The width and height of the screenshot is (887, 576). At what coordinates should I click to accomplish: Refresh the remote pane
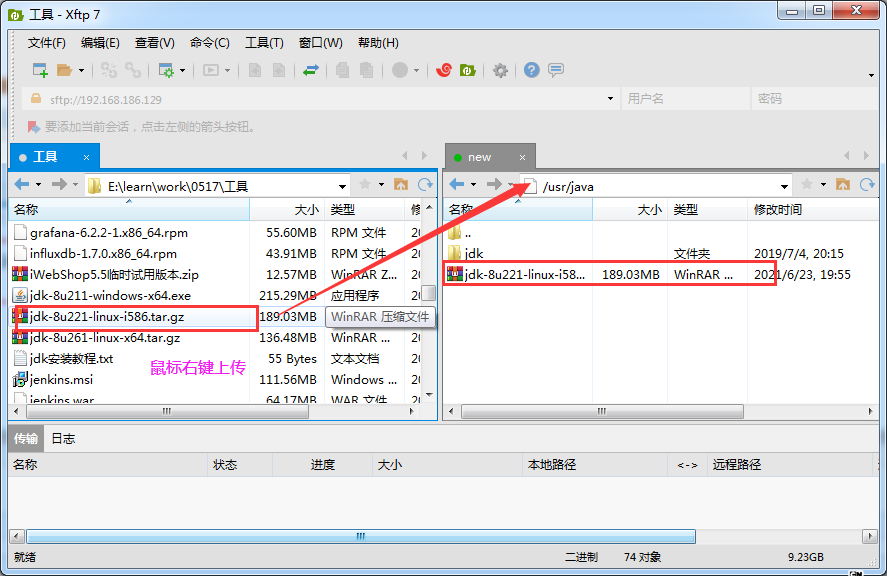(867, 184)
